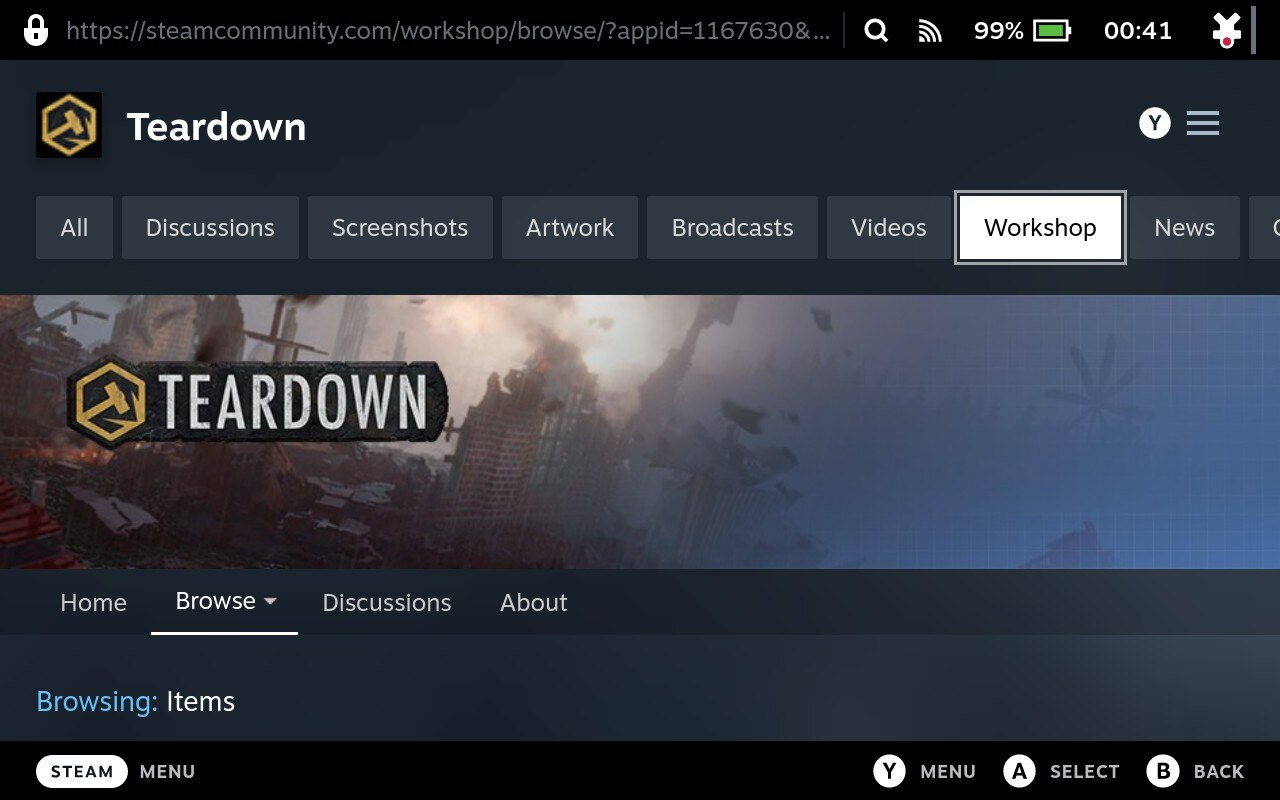Open the wireless signal status icon
The height and width of the screenshot is (800, 1280).
pos(930,32)
